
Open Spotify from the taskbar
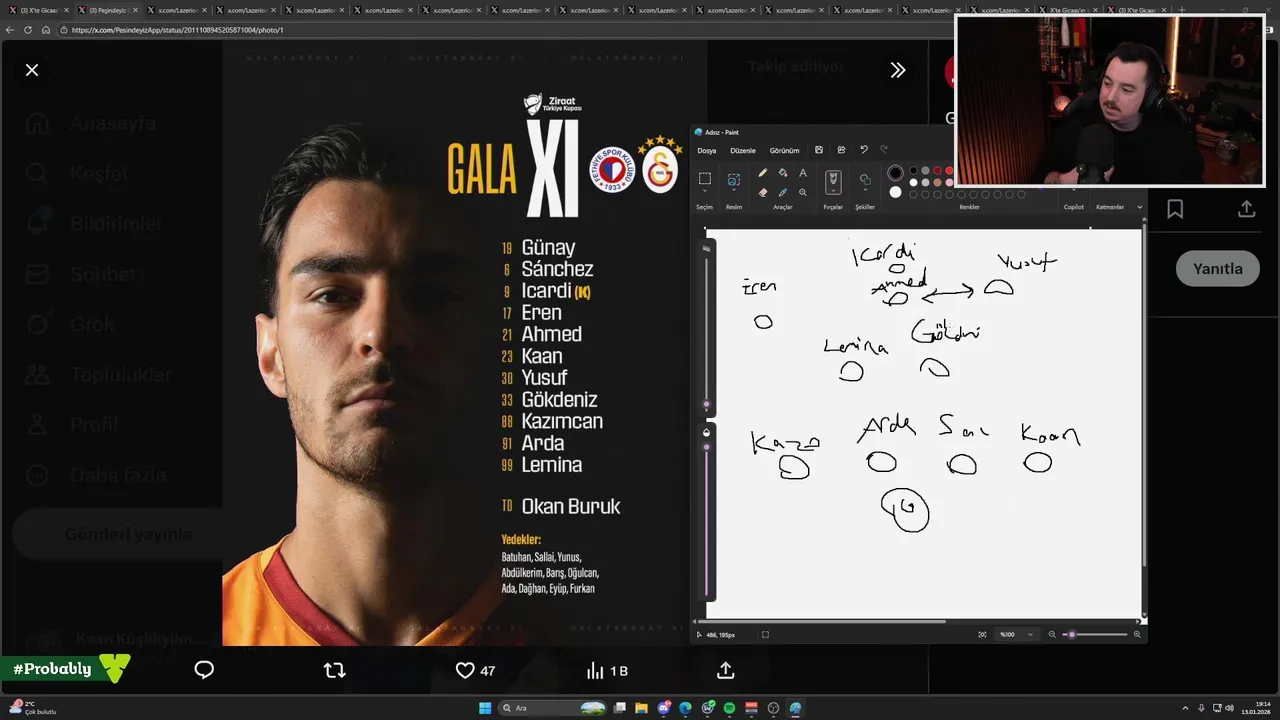coord(729,708)
